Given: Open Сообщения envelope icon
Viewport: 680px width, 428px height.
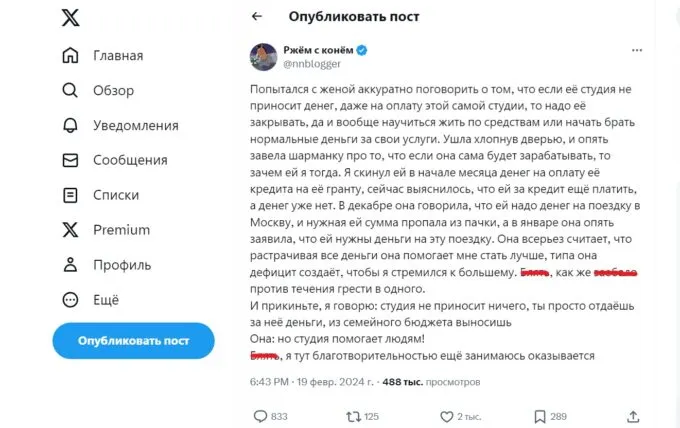Looking at the screenshot, I should 70,160.
